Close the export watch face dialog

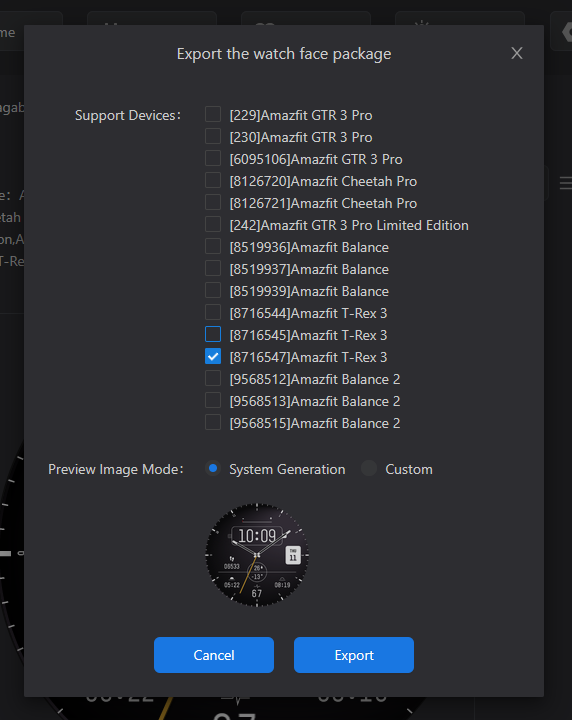coord(517,53)
